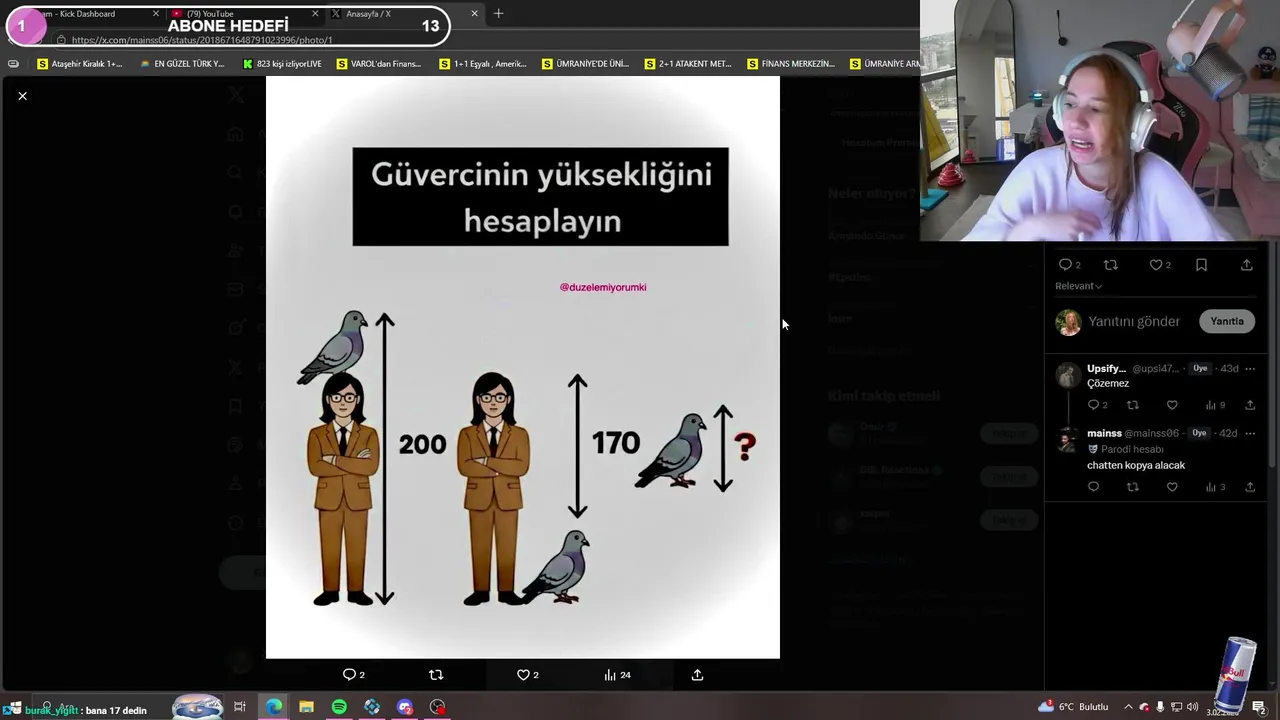Open the weather widget showing 6°C Bulutlu

1073,707
